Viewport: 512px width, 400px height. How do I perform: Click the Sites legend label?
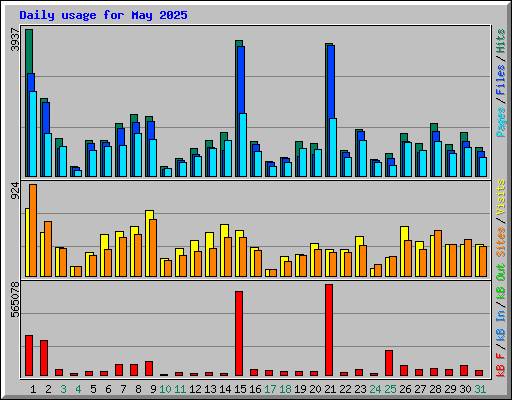pos(501,242)
